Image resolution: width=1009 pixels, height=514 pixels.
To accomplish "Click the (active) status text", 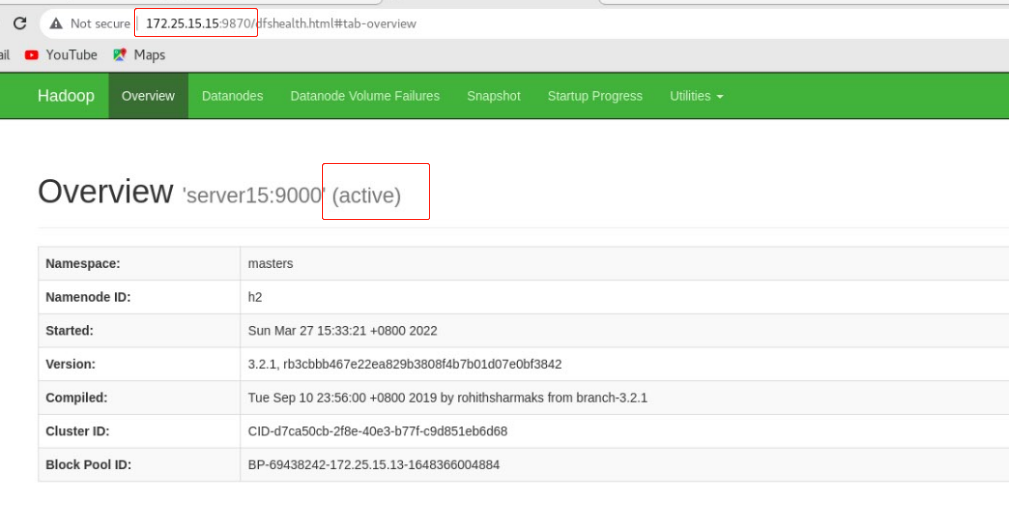I will click(x=366, y=196).
